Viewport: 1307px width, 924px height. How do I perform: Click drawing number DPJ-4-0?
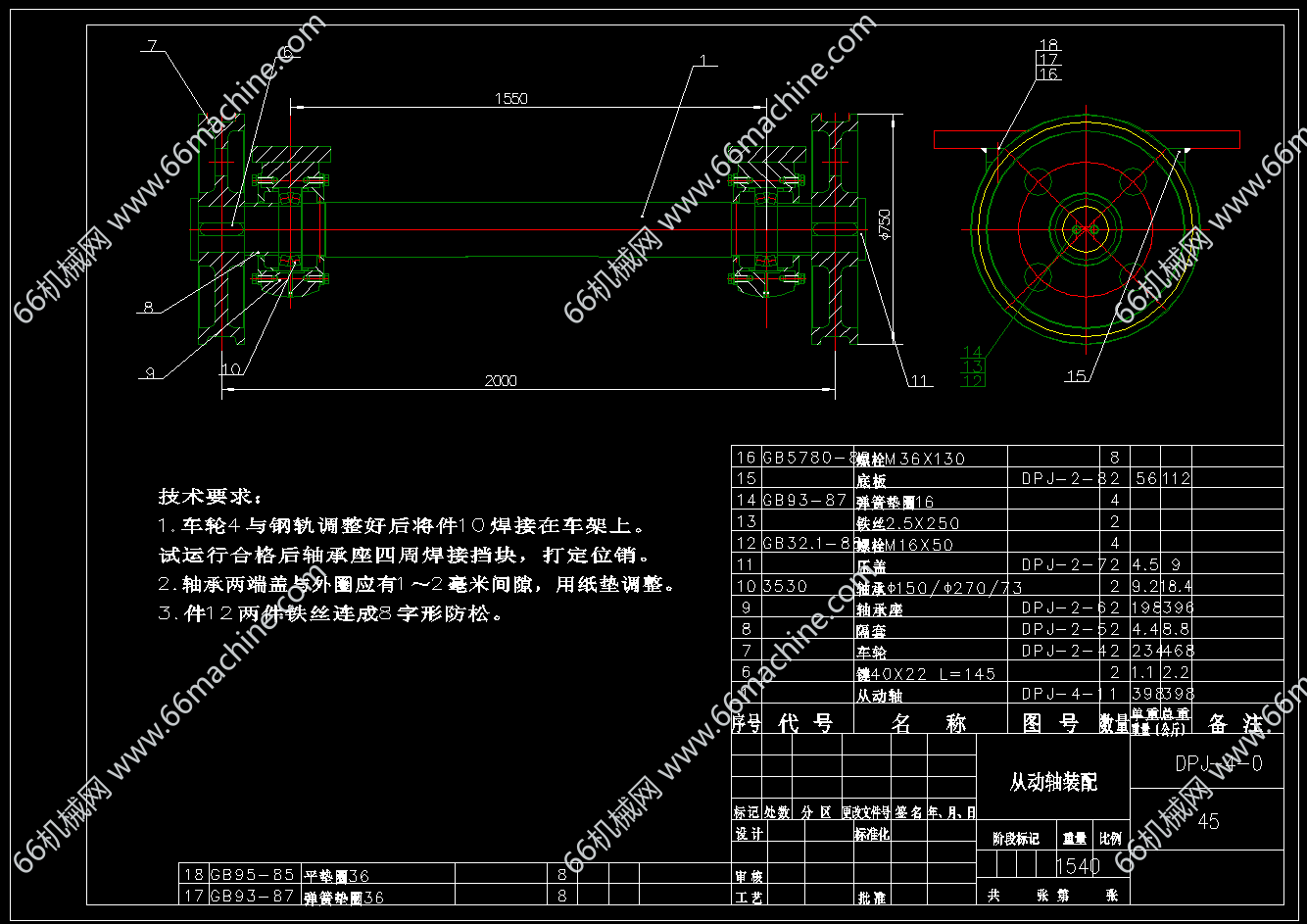click(1218, 763)
